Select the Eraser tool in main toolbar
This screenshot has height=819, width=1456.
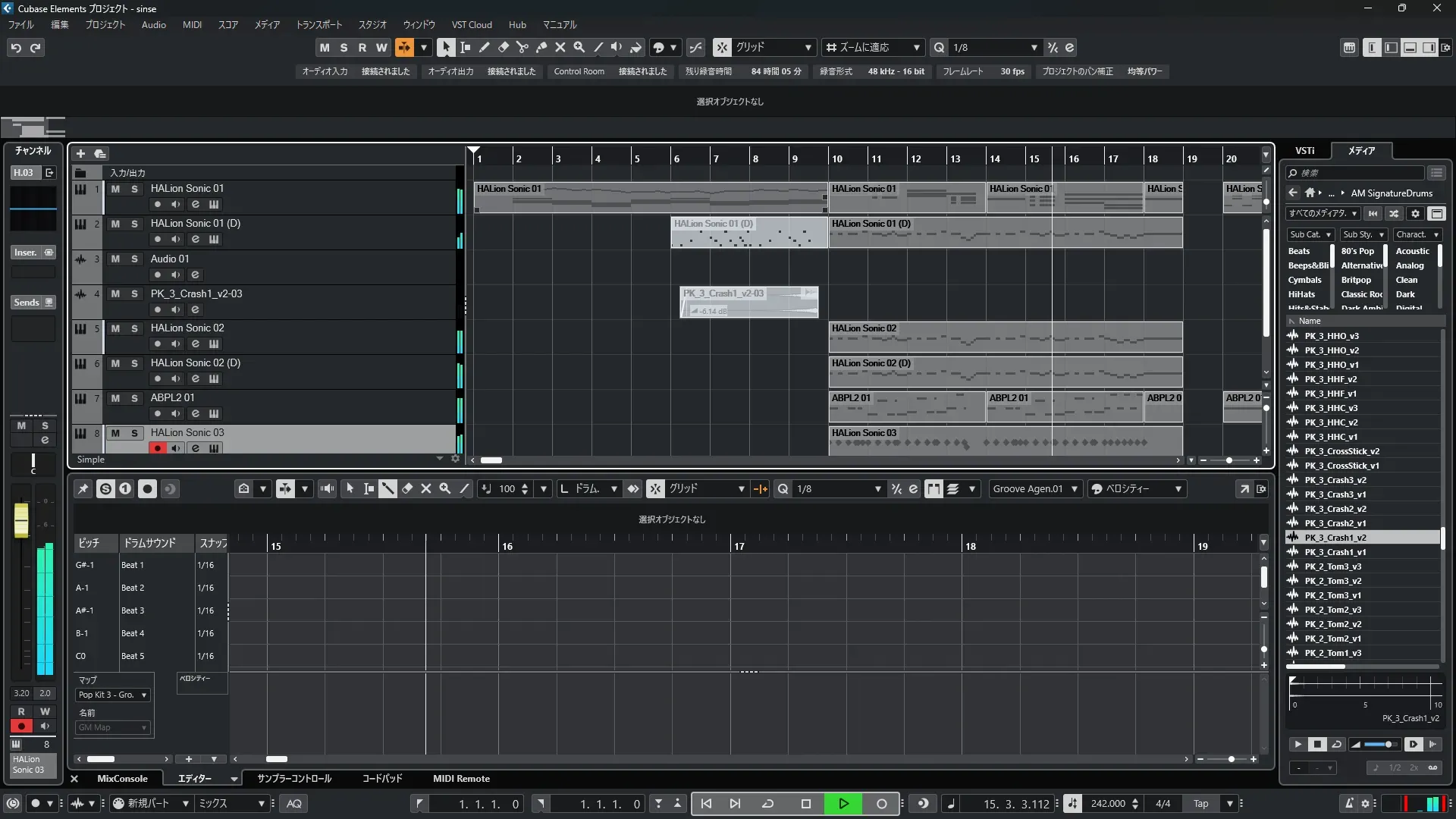pyautogui.click(x=503, y=47)
